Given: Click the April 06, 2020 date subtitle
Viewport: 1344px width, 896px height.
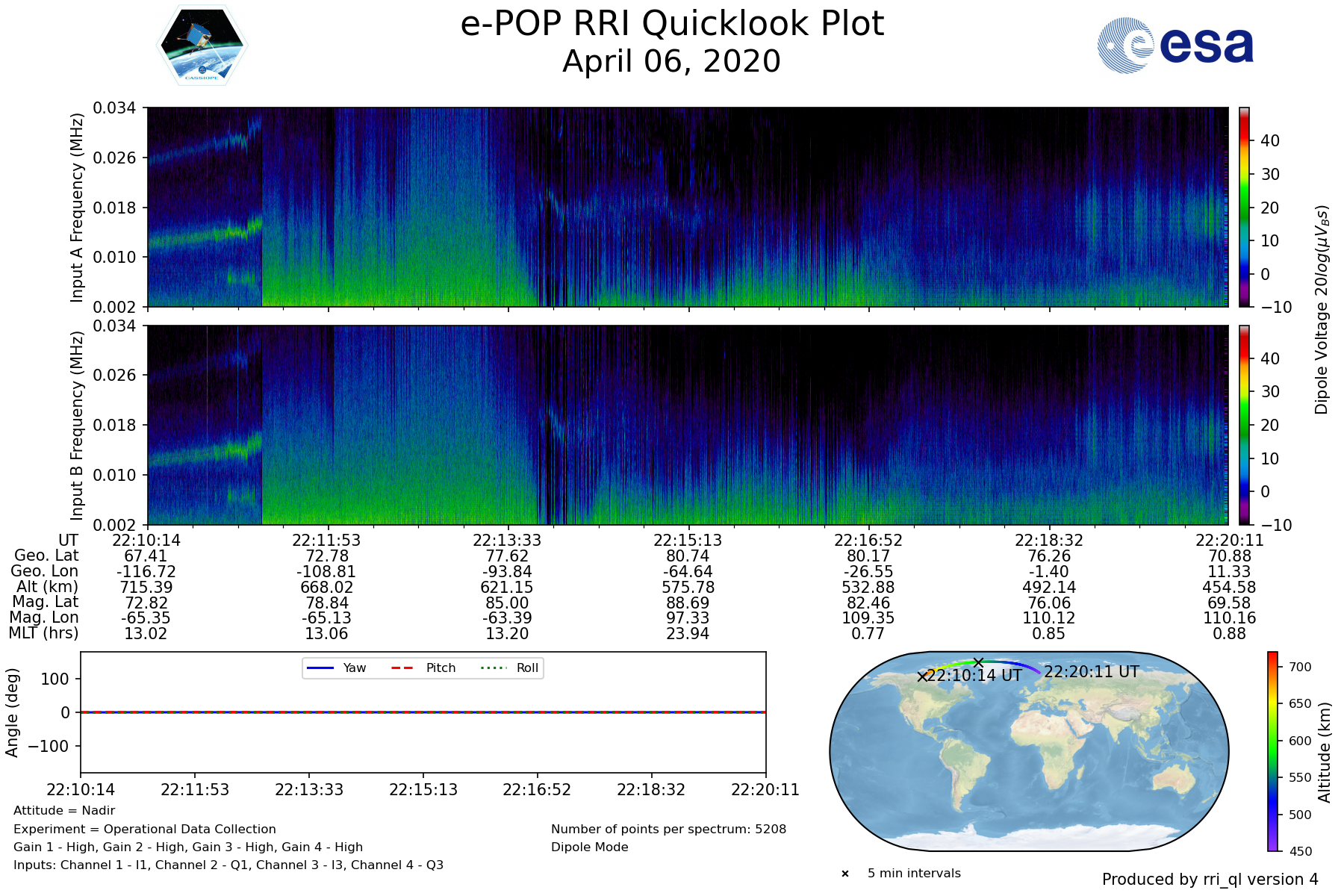Looking at the screenshot, I should tap(671, 62).
